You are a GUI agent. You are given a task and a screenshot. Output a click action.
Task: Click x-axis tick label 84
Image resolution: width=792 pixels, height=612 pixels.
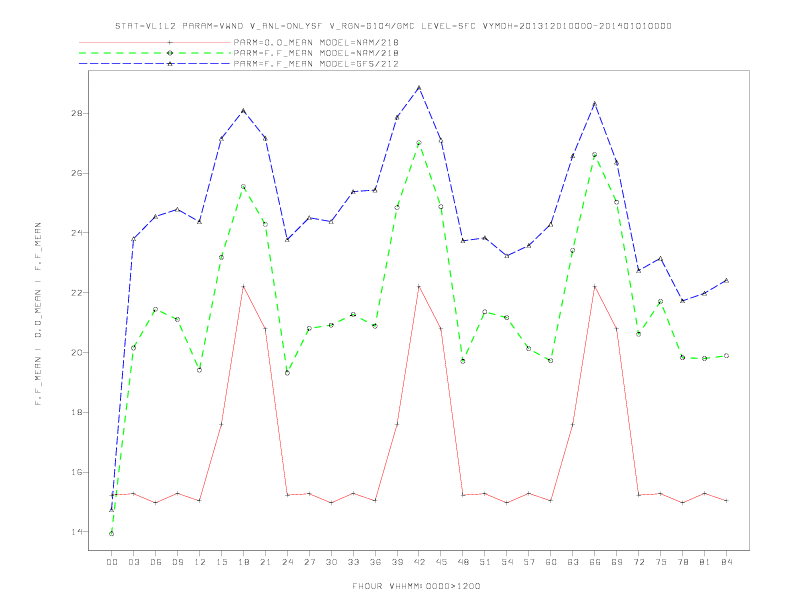[726, 562]
